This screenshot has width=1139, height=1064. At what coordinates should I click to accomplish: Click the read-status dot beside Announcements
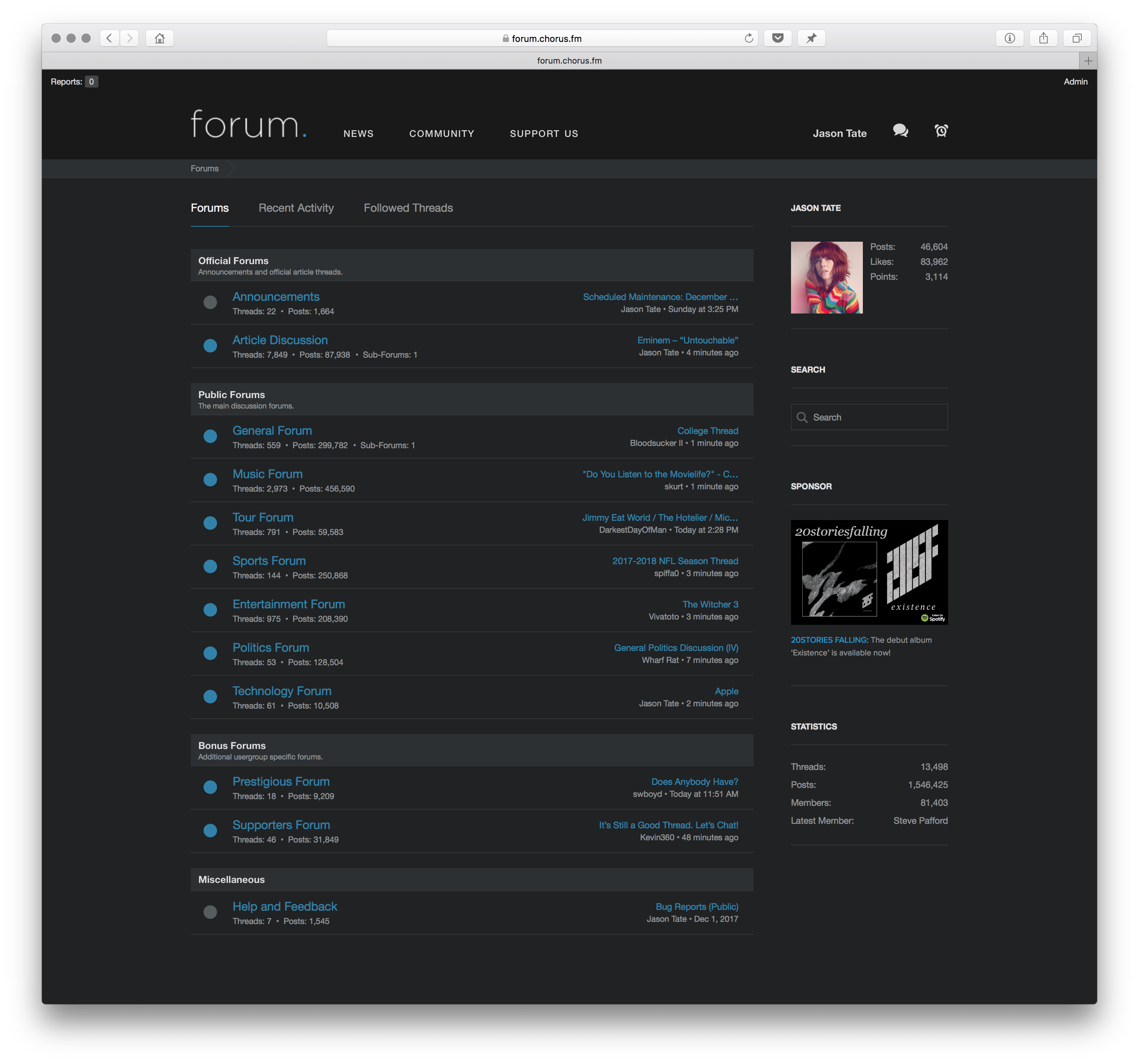pos(210,303)
